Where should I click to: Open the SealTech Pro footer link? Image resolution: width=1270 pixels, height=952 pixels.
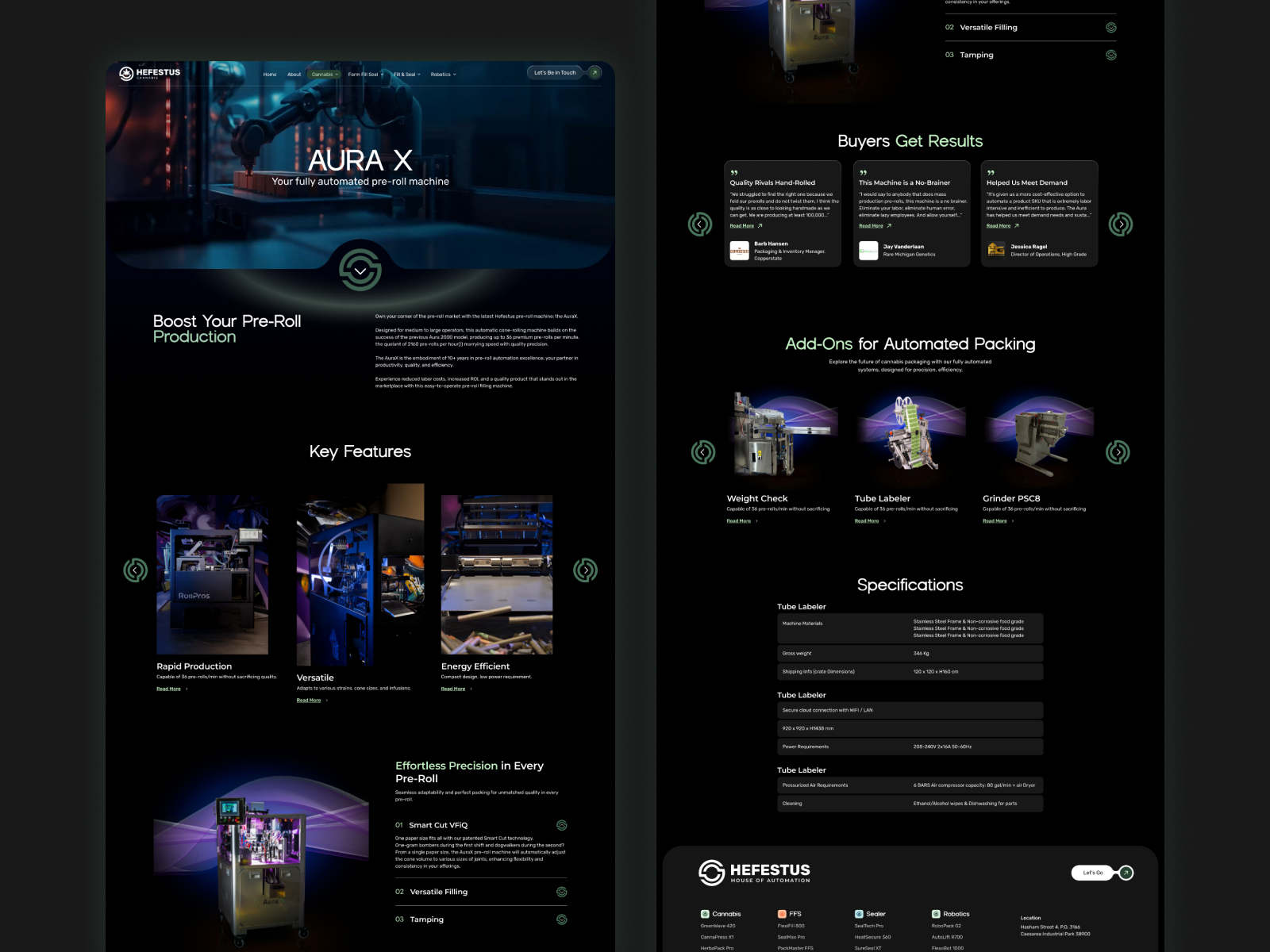(x=869, y=926)
